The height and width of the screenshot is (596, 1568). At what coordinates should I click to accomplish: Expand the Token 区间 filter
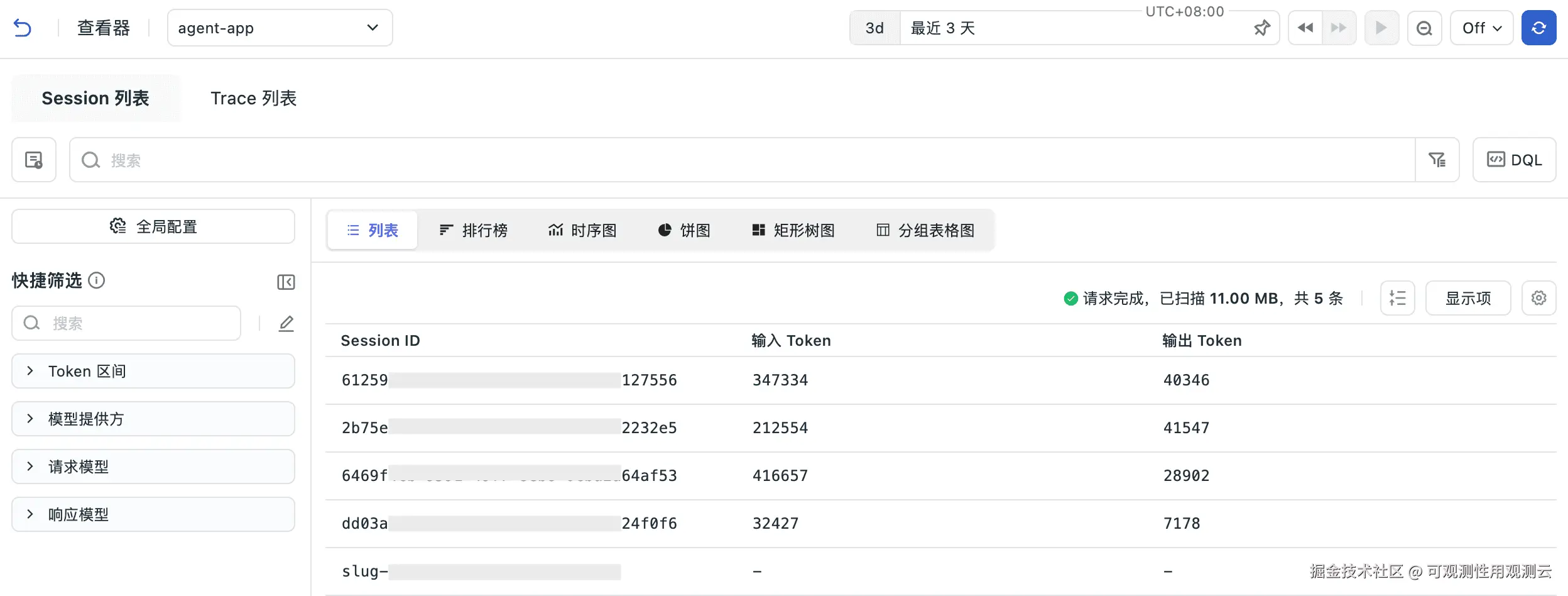point(153,372)
